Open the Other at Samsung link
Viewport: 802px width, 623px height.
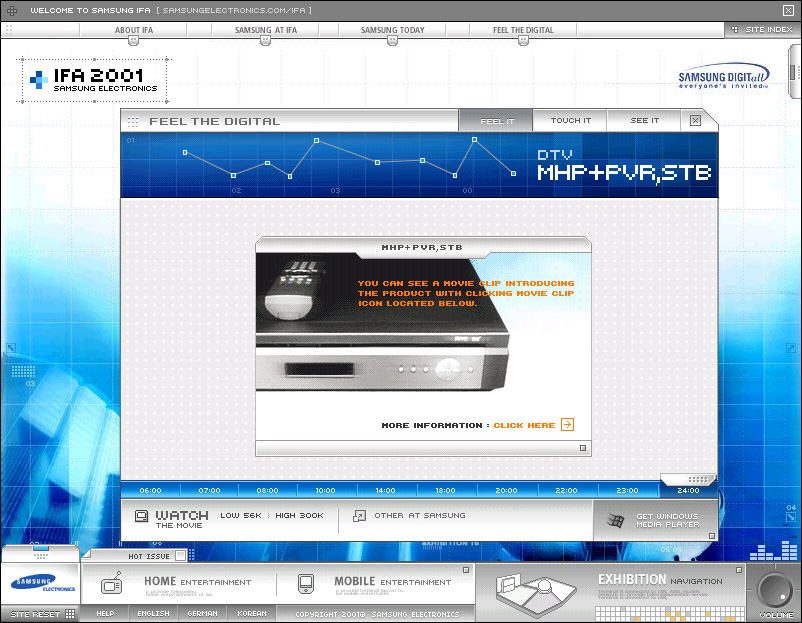(420, 516)
